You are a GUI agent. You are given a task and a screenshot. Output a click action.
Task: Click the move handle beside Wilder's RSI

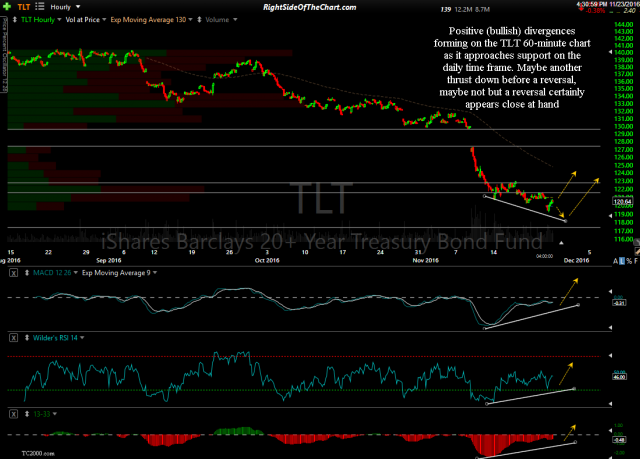pyautogui.click(x=27, y=338)
